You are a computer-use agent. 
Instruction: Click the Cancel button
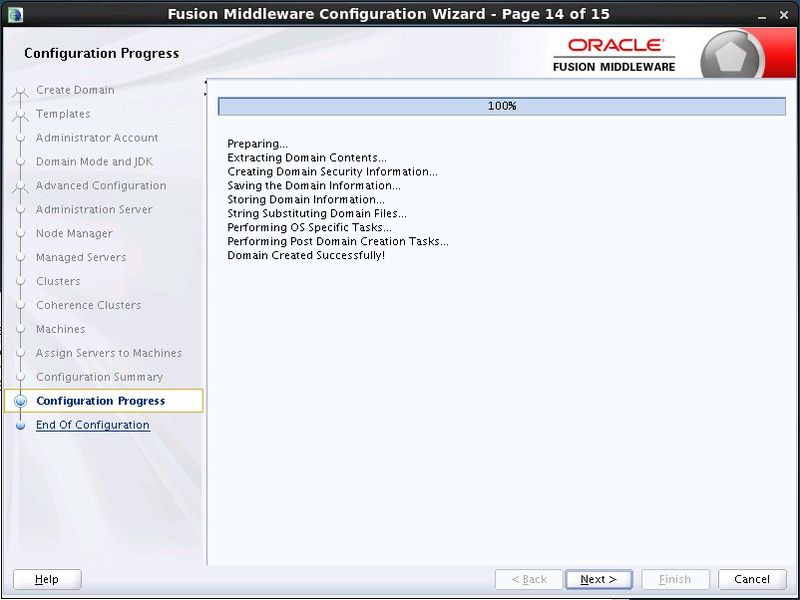752,579
